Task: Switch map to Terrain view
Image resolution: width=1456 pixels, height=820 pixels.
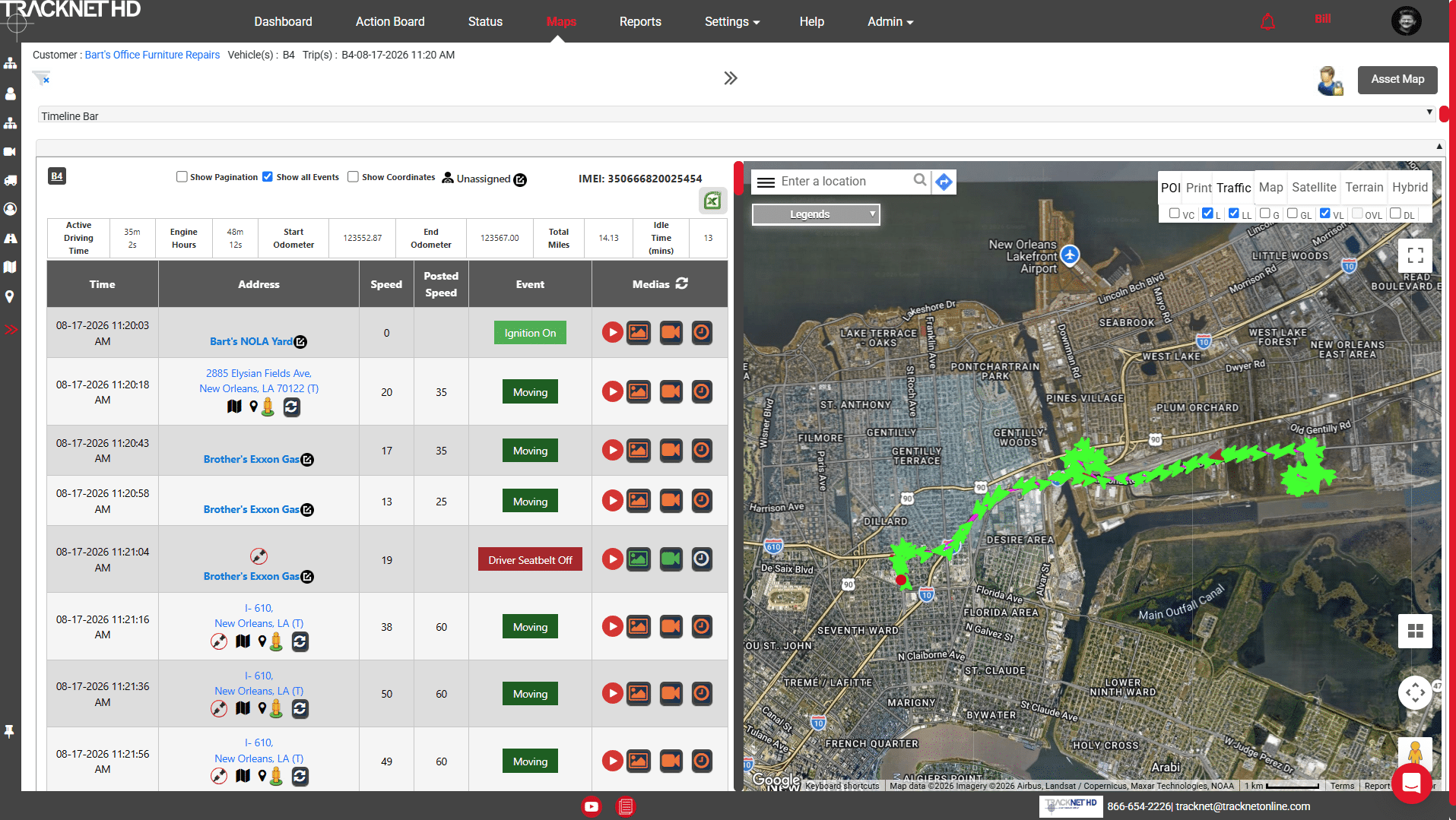Action: [x=1364, y=188]
